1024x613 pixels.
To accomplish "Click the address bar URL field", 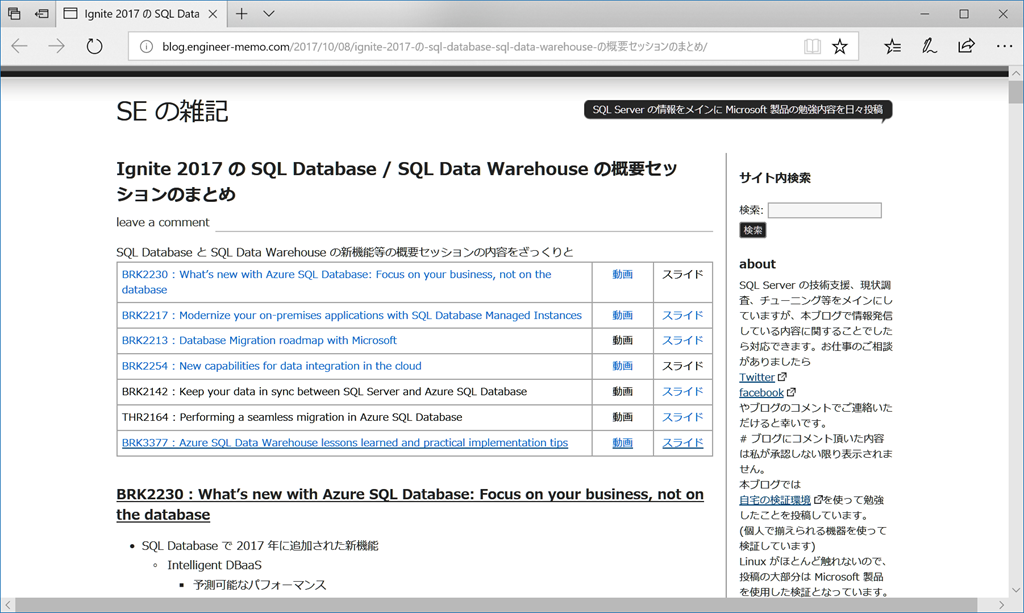I will (470, 46).
